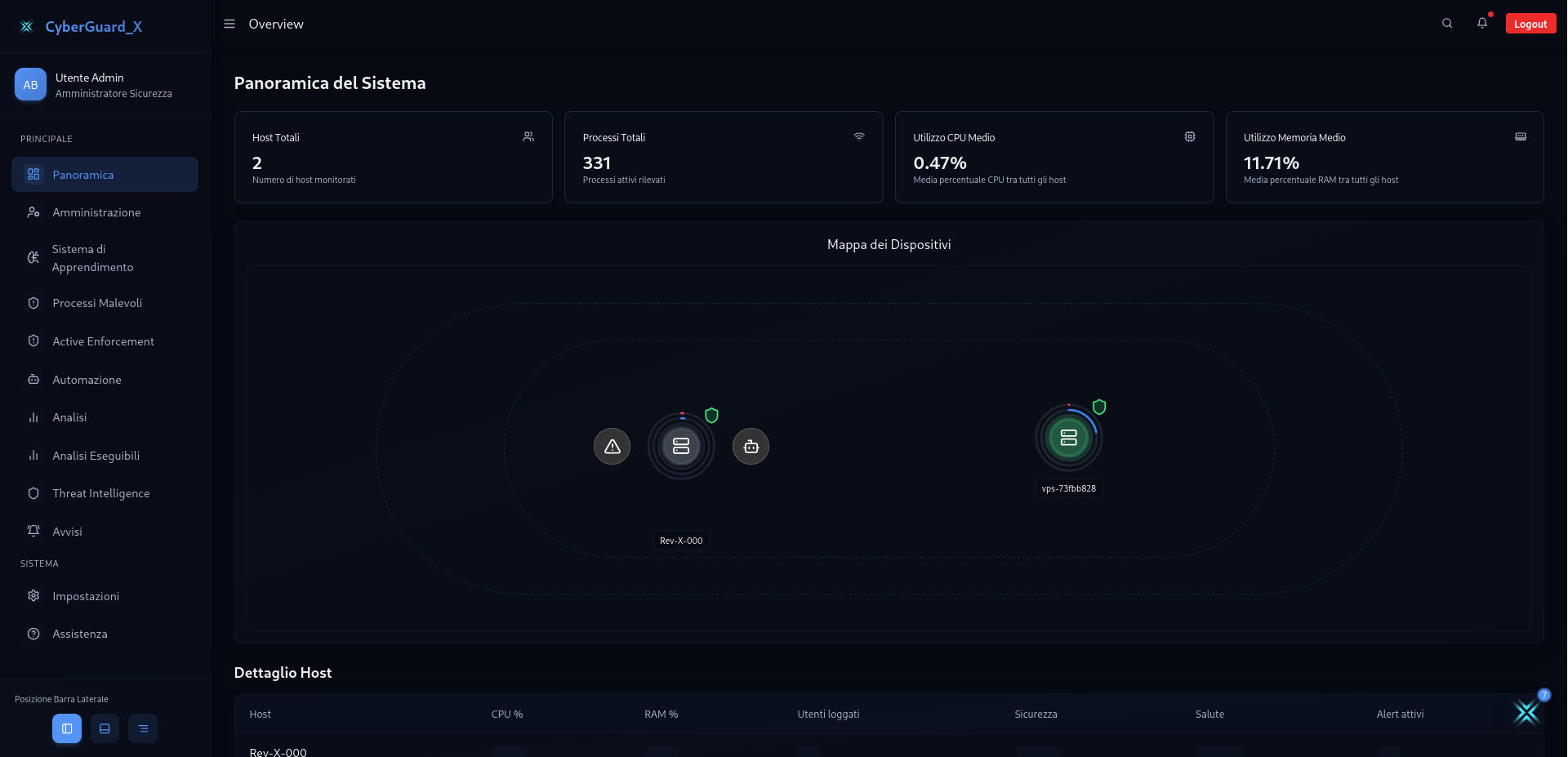Click the search magnifier icon
1568x757 pixels.
point(1447,24)
